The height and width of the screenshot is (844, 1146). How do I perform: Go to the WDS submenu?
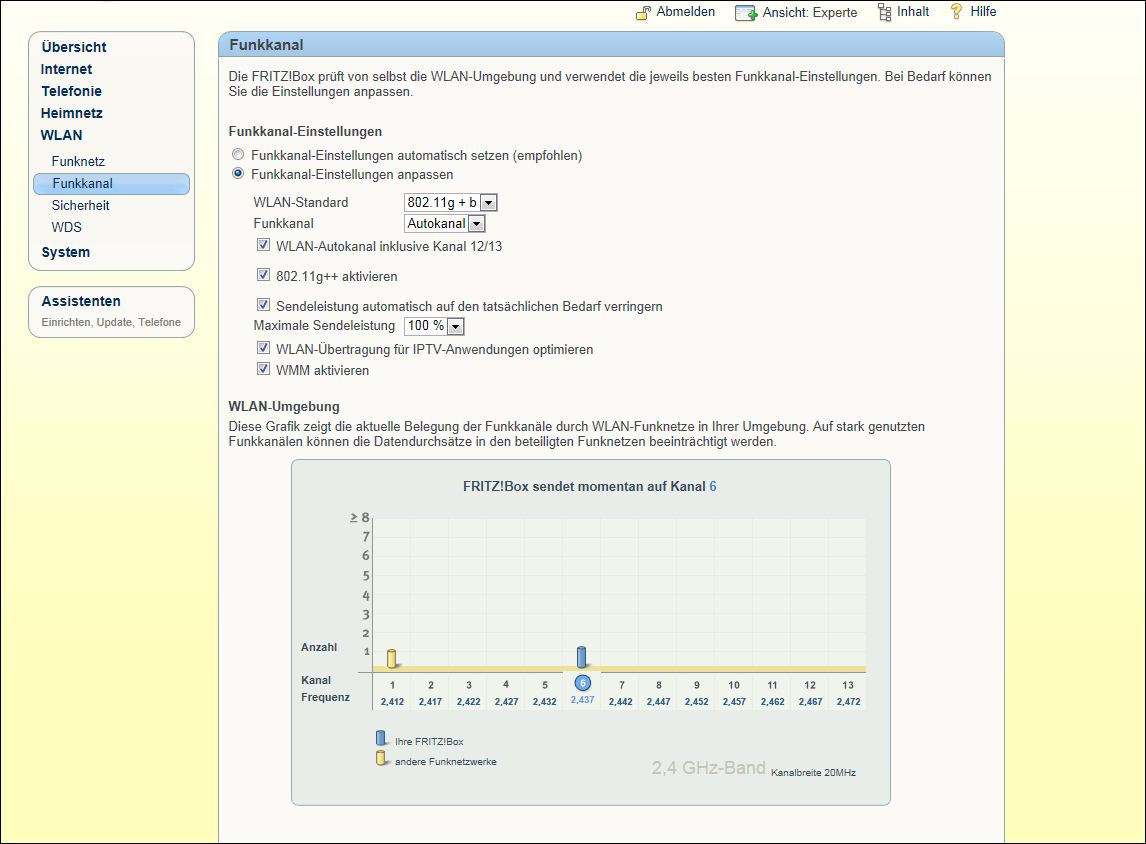67,227
